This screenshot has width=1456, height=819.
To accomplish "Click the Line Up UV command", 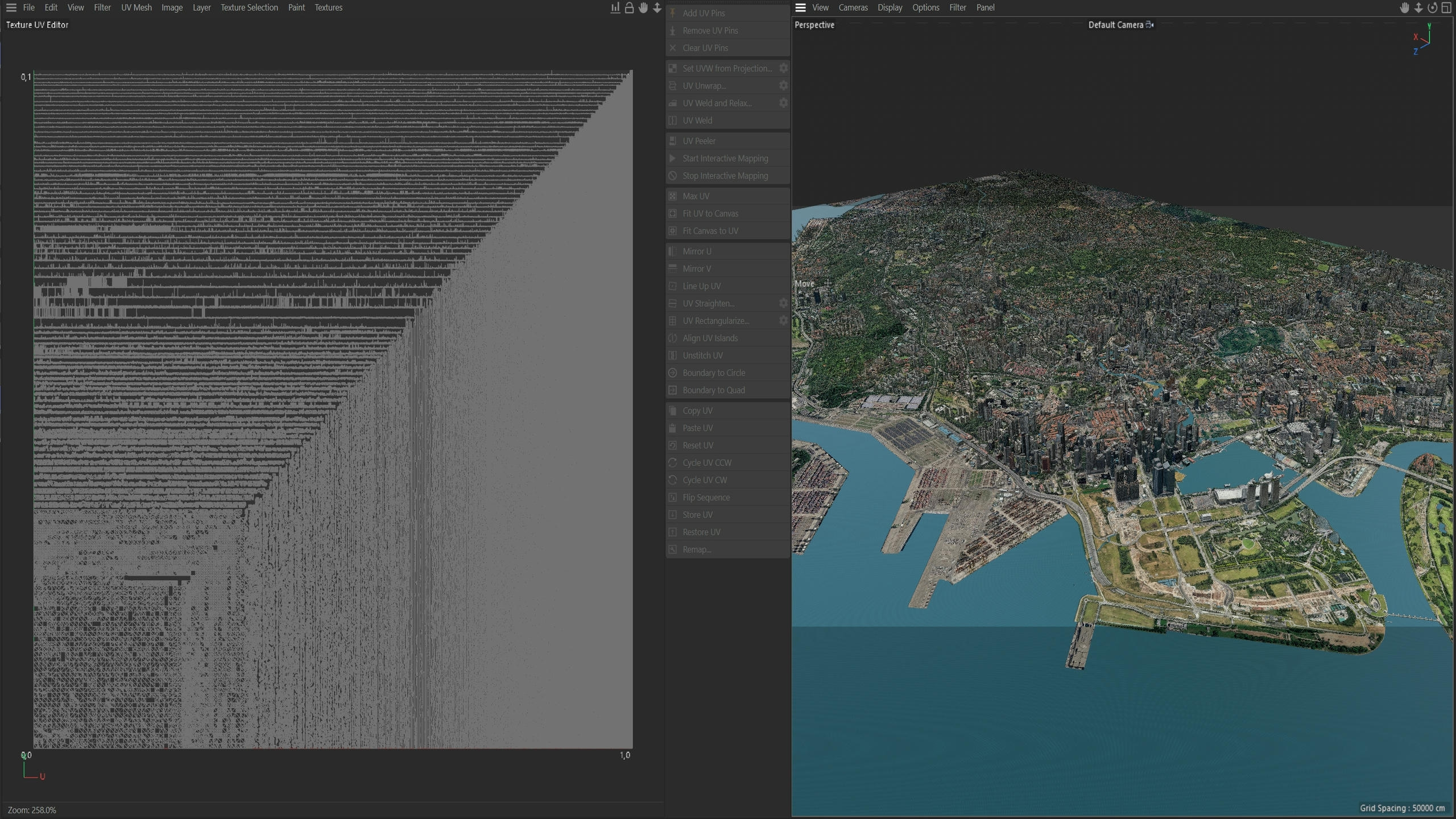I will click(x=728, y=286).
